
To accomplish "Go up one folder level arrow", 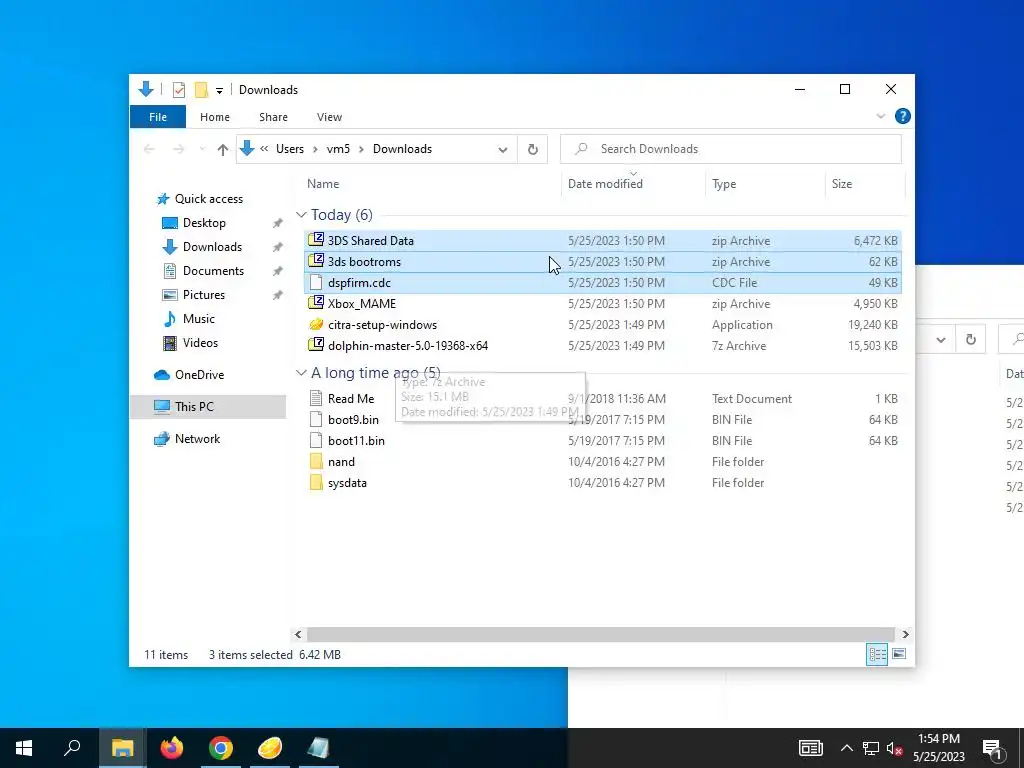I will [223, 150].
